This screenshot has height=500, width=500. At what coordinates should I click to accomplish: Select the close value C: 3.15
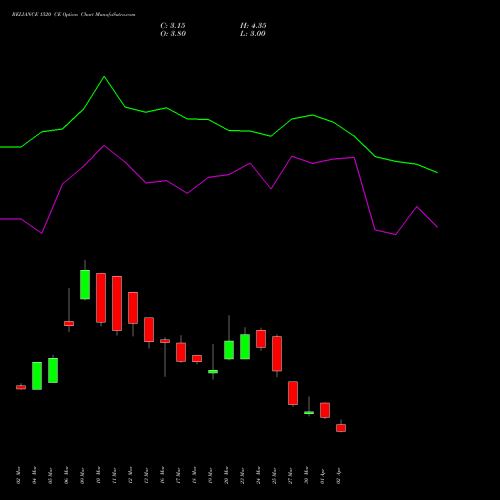click(173, 26)
